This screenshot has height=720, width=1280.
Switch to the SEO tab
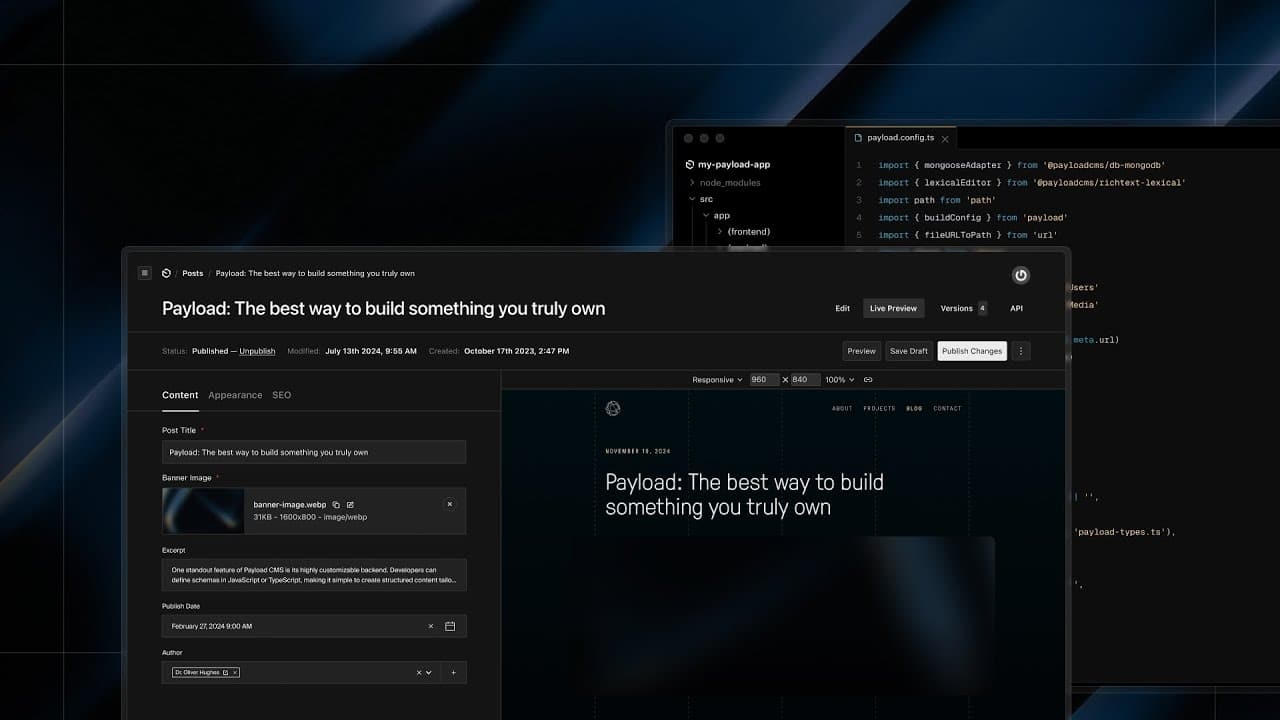click(281, 395)
